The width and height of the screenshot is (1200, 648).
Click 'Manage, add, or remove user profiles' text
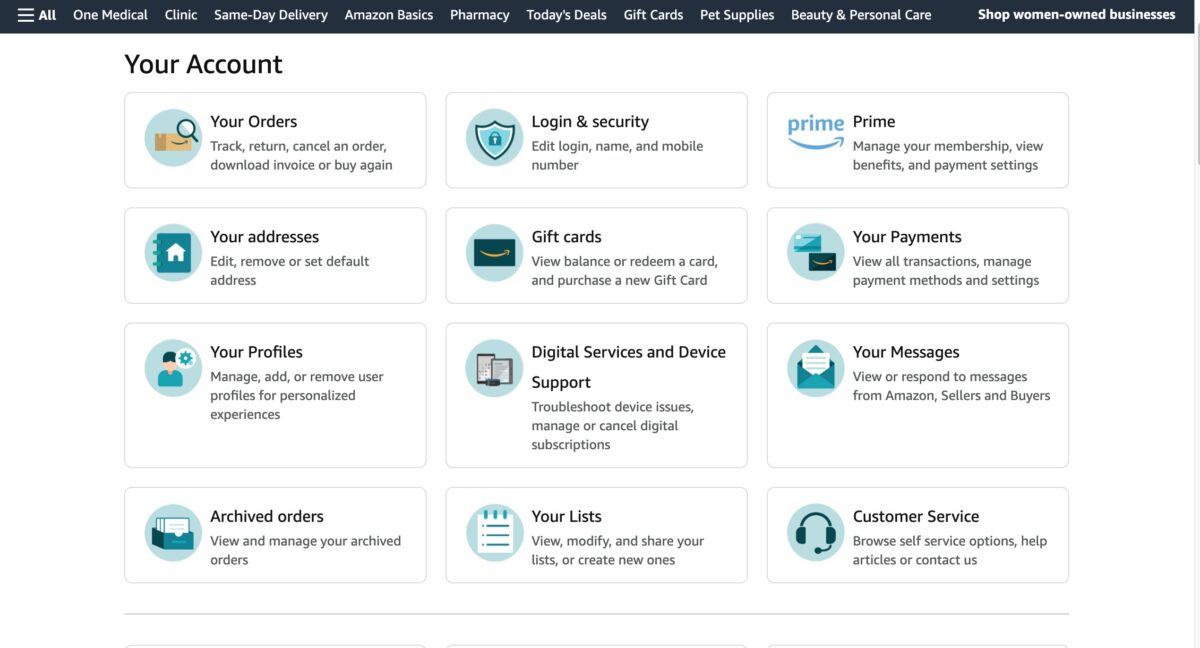297,395
